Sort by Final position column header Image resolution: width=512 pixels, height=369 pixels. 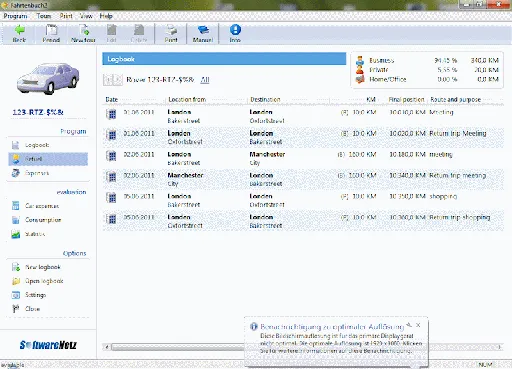click(403, 99)
